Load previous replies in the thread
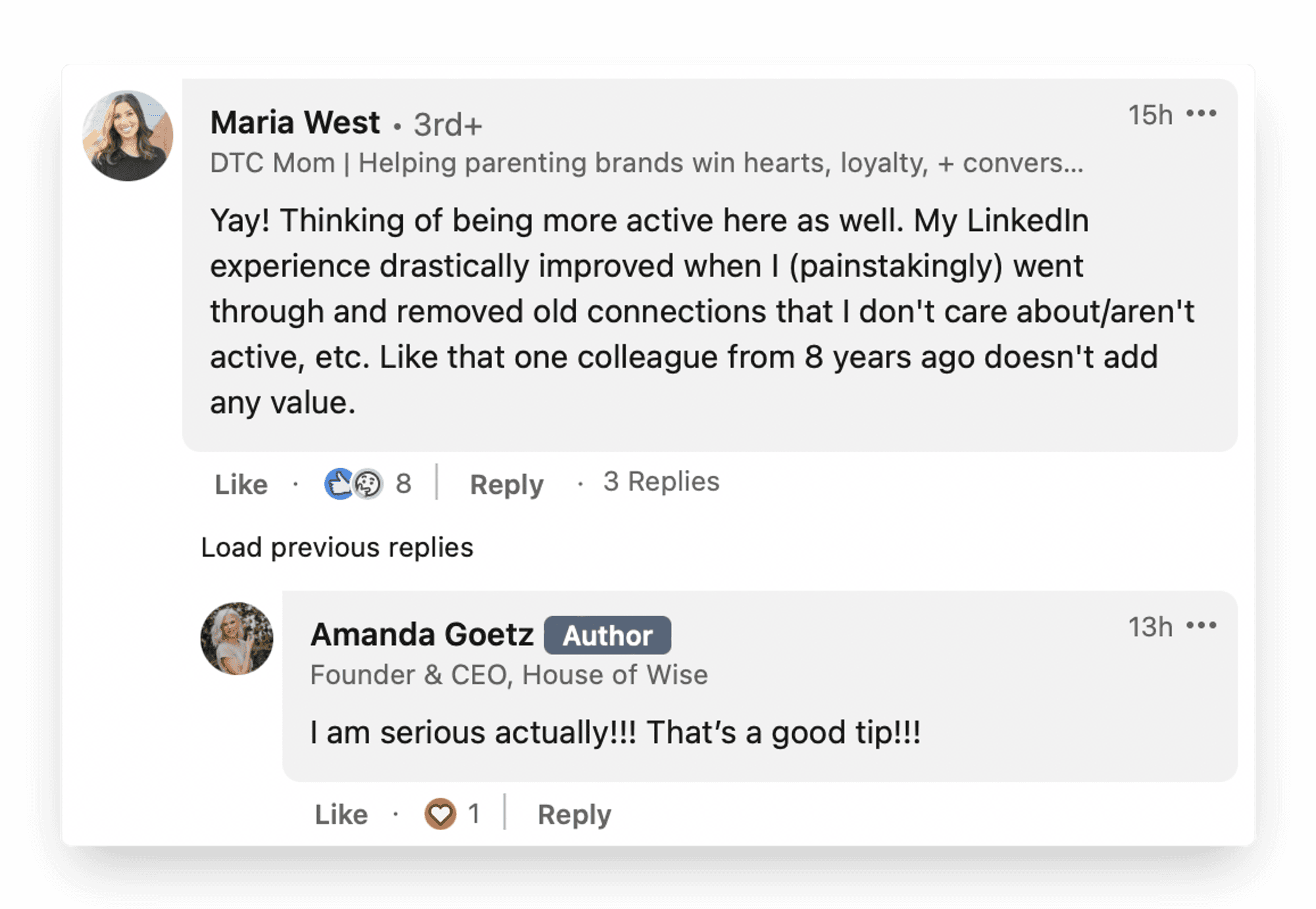 click(x=337, y=548)
